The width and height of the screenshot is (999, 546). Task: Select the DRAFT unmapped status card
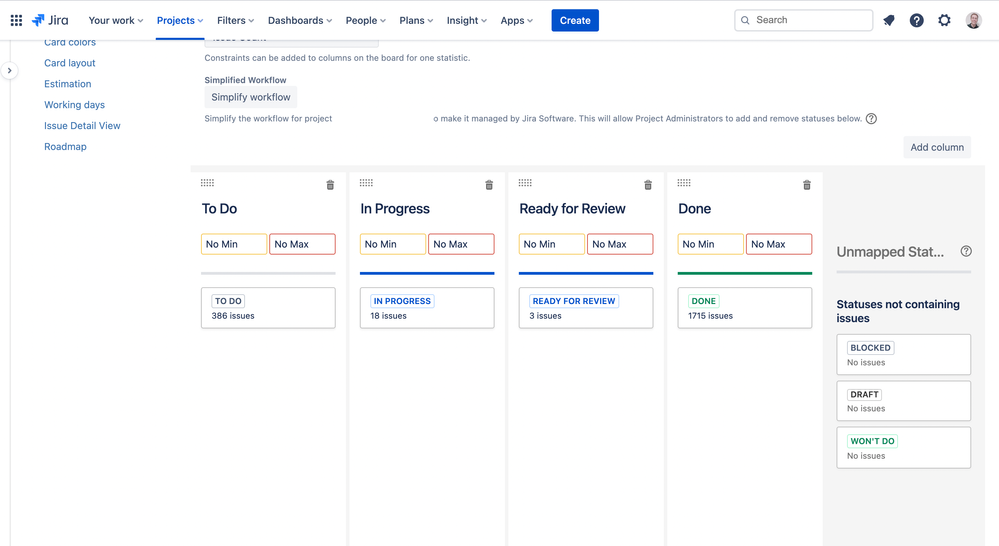[903, 401]
